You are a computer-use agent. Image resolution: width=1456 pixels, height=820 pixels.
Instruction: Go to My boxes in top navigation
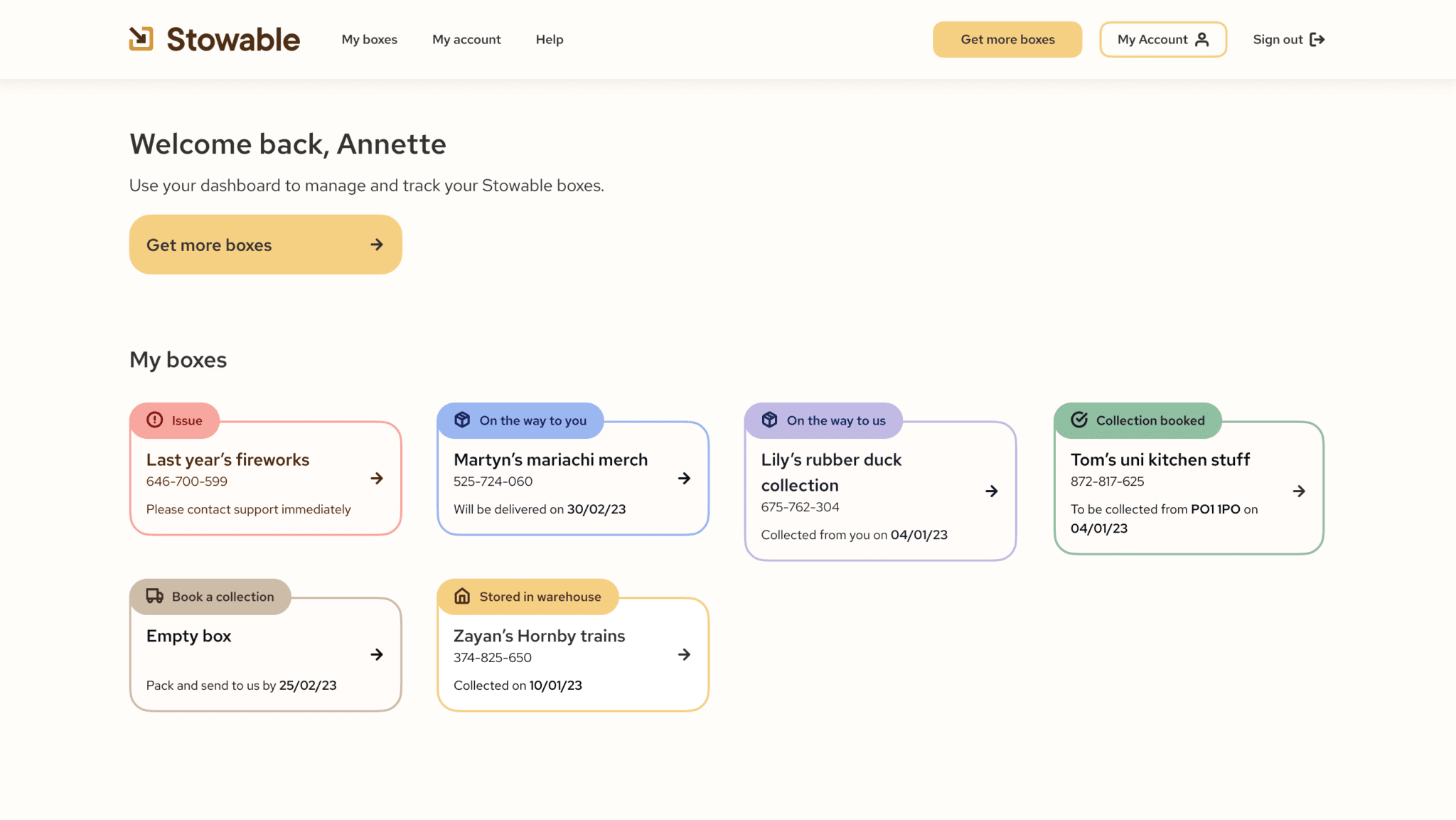click(369, 40)
